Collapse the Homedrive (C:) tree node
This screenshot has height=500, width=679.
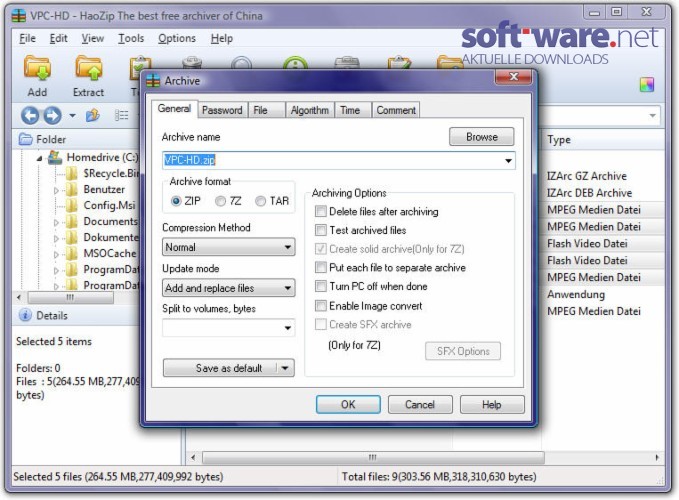(x=39, y=158)
